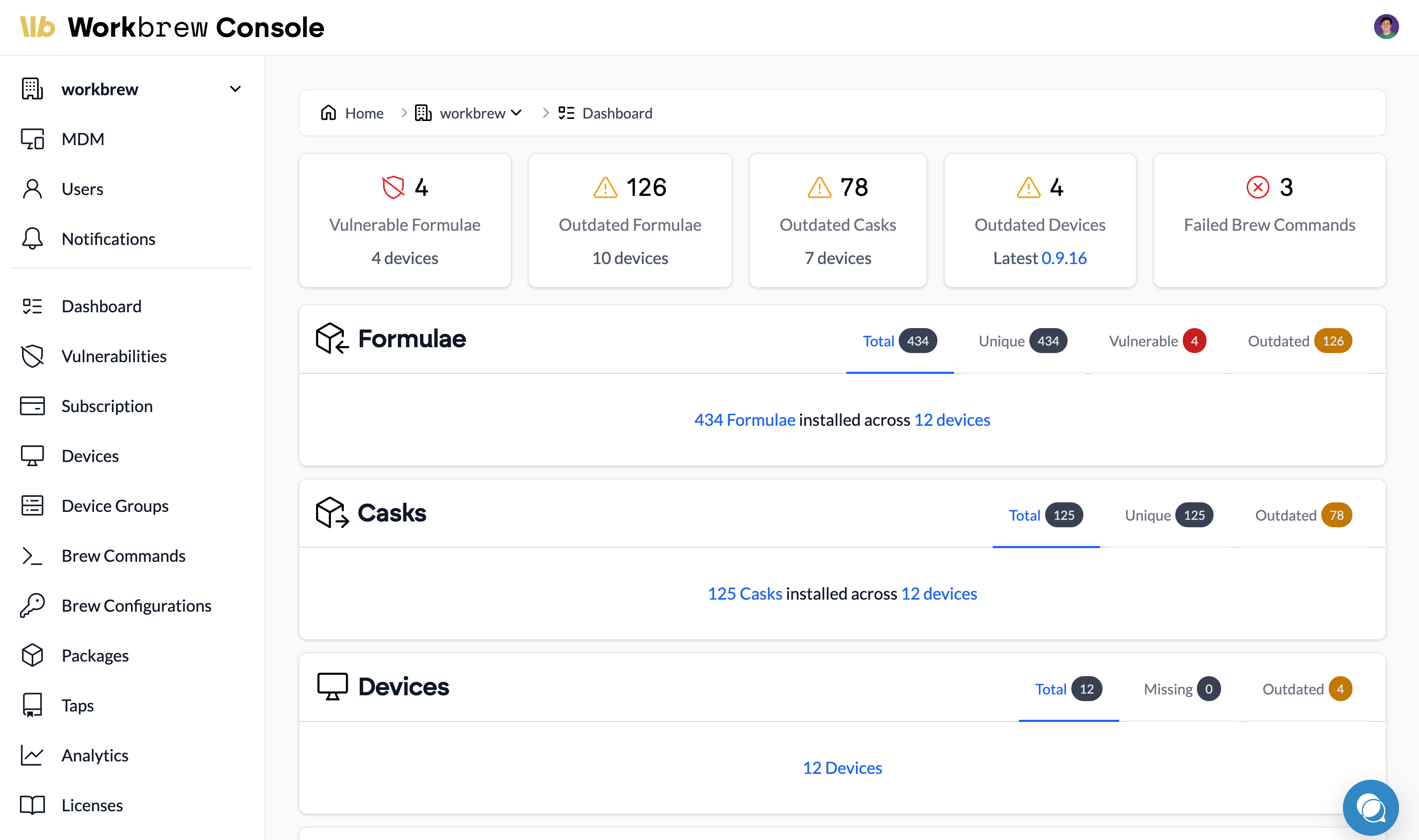
Task: Expand the workbrew workspace selector in sidebar
Action: click(x=235, y=89)
